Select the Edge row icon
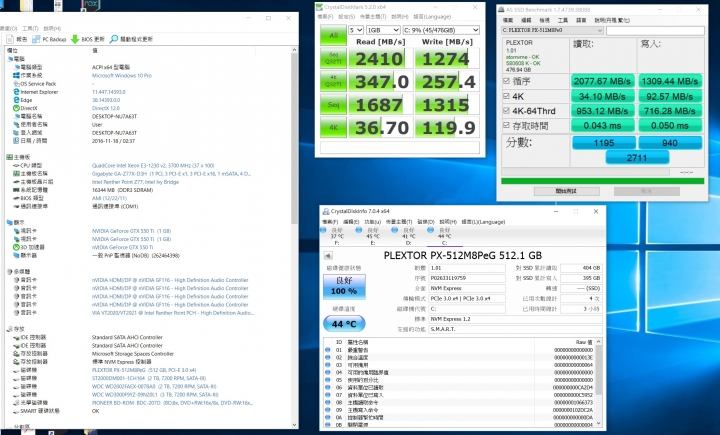The image size is (720, 435). click(16, 100)
